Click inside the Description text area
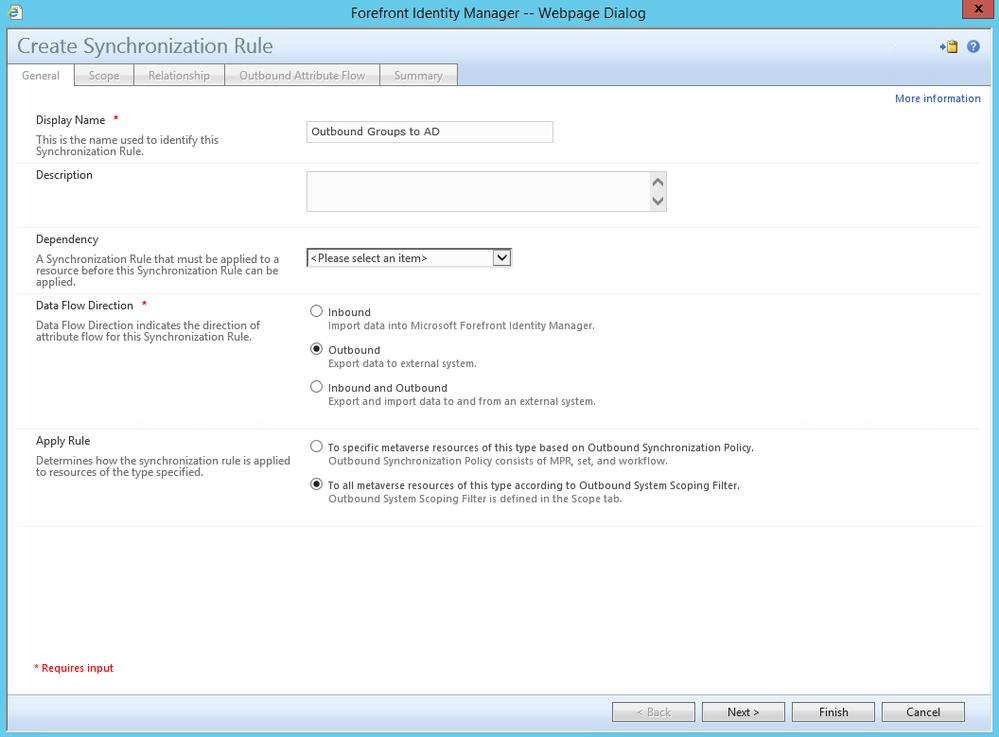This screenshot has height=737, width=999. 478,191
